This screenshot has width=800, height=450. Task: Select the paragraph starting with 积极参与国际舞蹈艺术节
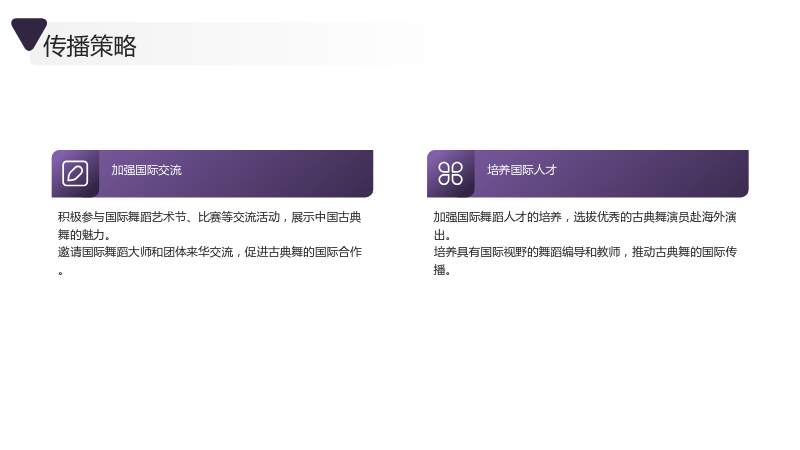click(x=210, y=226)
